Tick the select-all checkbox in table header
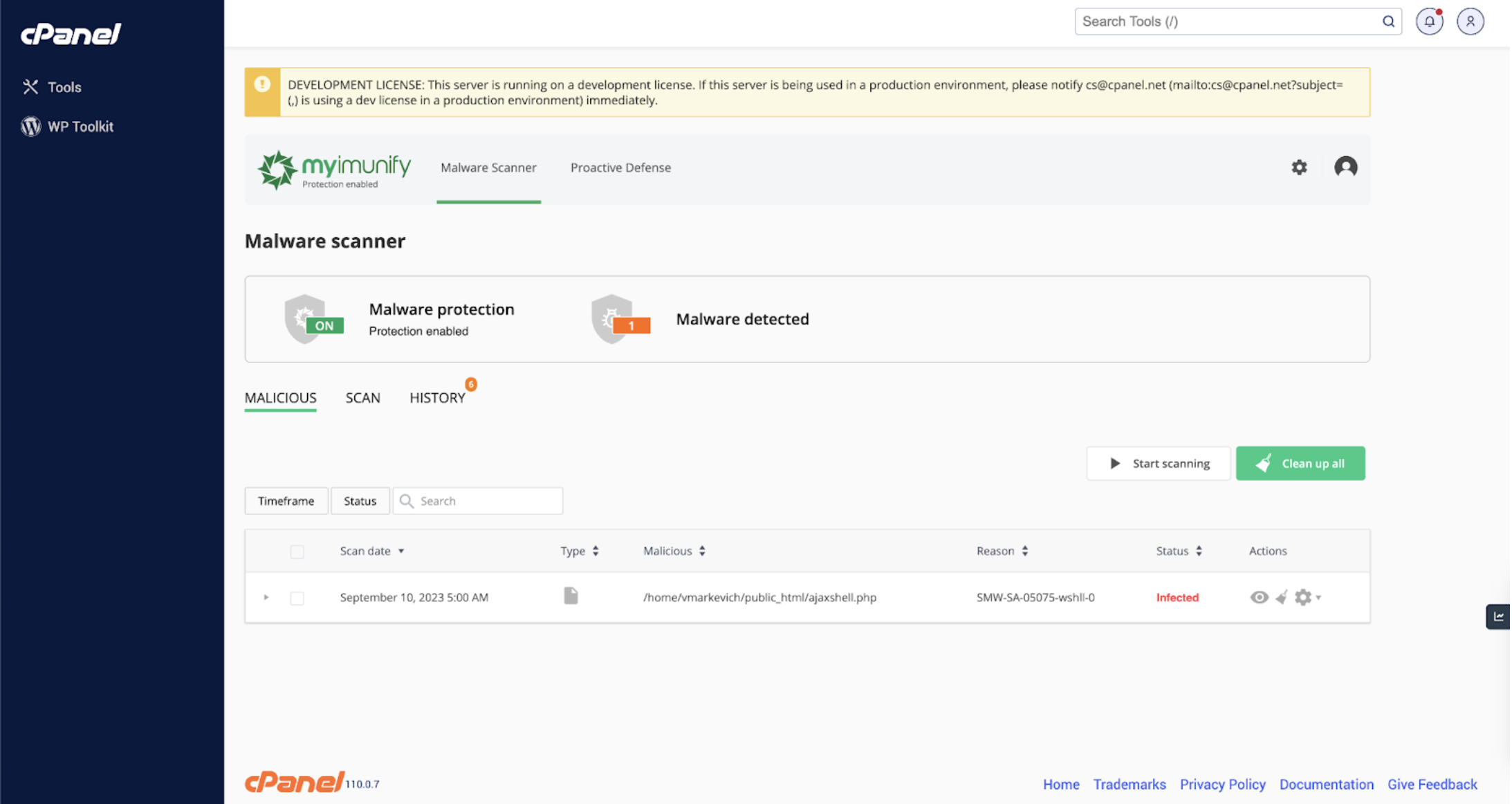This screenshot has width=1512, height=804. coord(297,551)
